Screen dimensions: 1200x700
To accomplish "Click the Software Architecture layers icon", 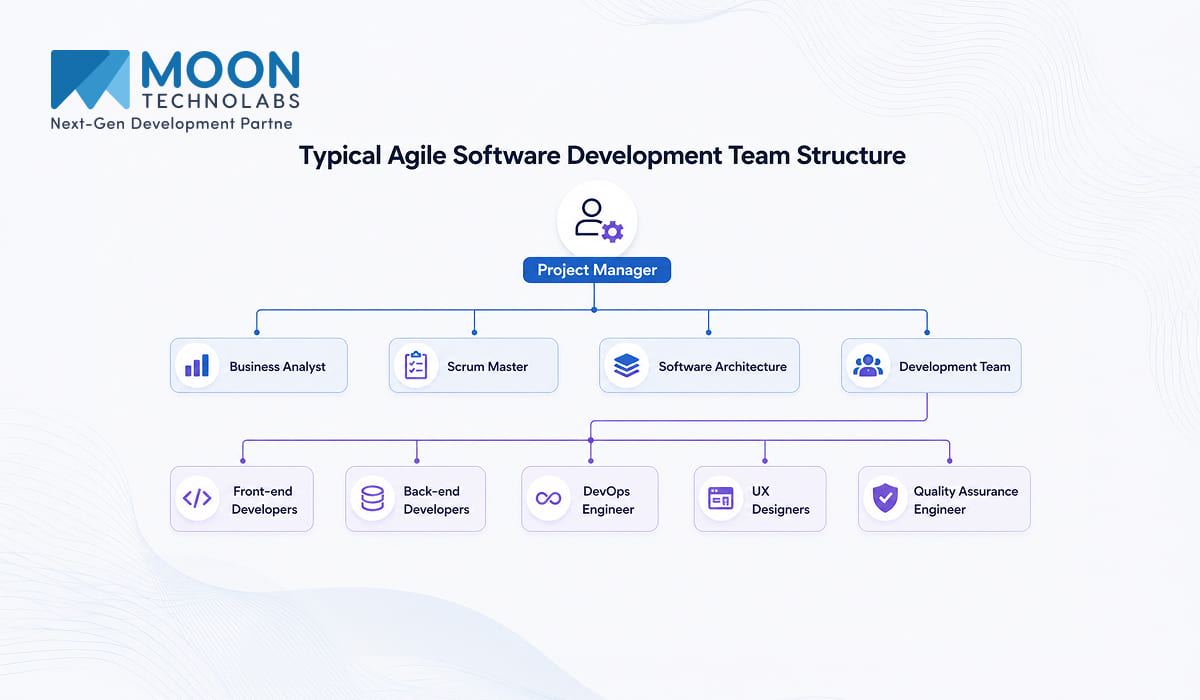I will pos(627,365).
